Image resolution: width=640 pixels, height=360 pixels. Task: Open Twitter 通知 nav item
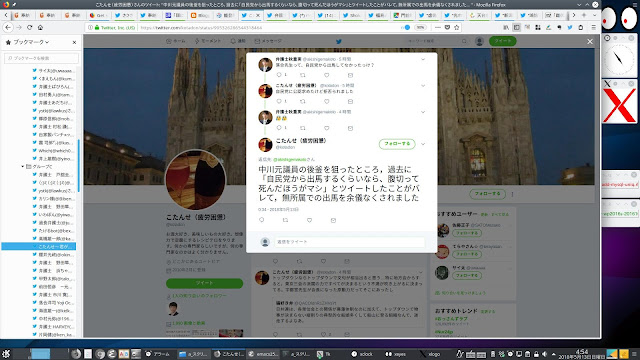point(238,41)
